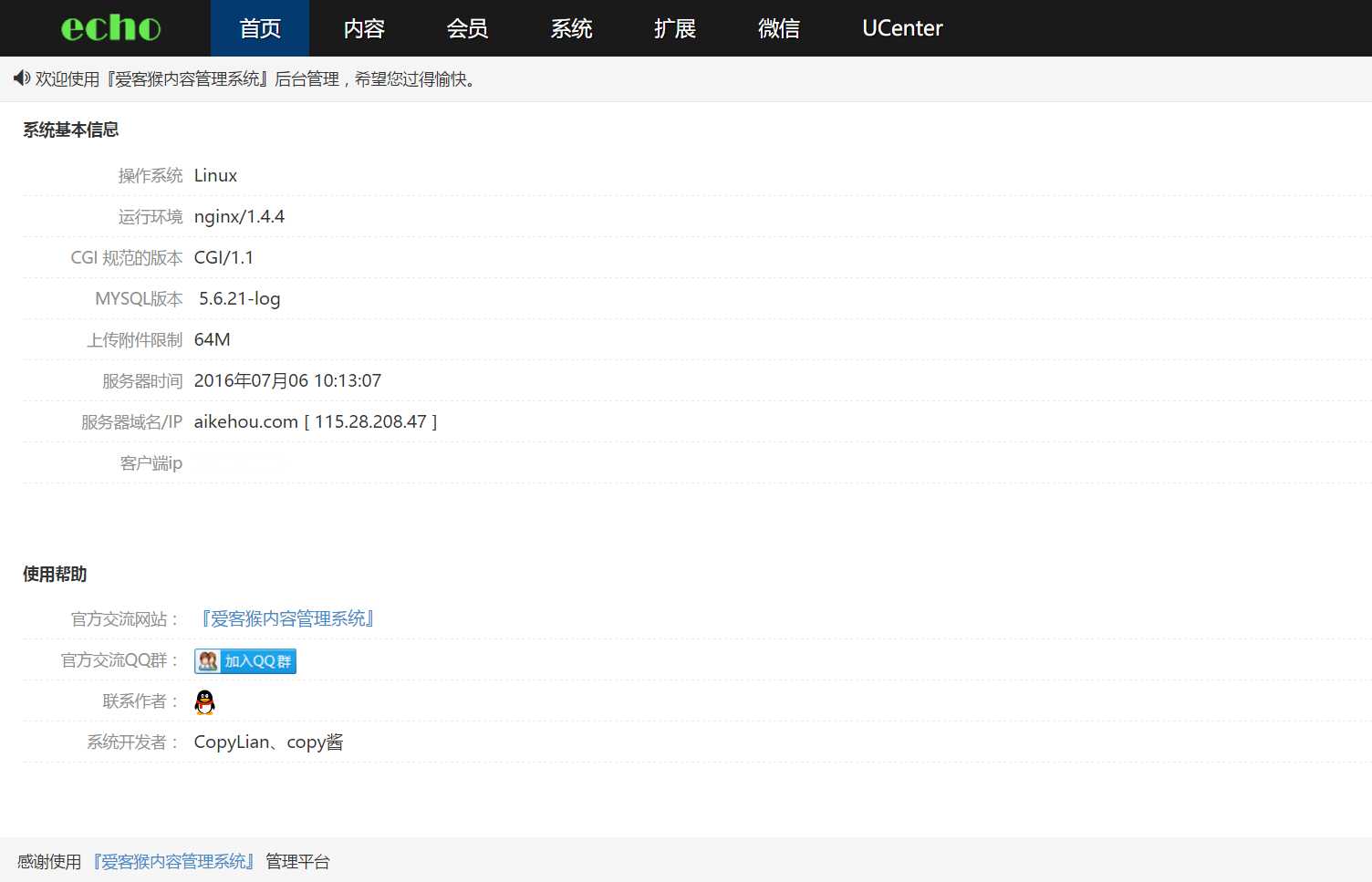The height and width of the screenshot is (882, 1372).
Task: Click the 服务器时间 label
Action: pos(142,380)
